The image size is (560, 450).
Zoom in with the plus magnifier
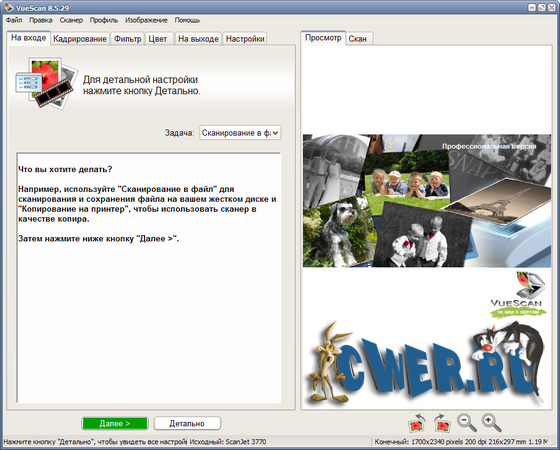point(491,422)
